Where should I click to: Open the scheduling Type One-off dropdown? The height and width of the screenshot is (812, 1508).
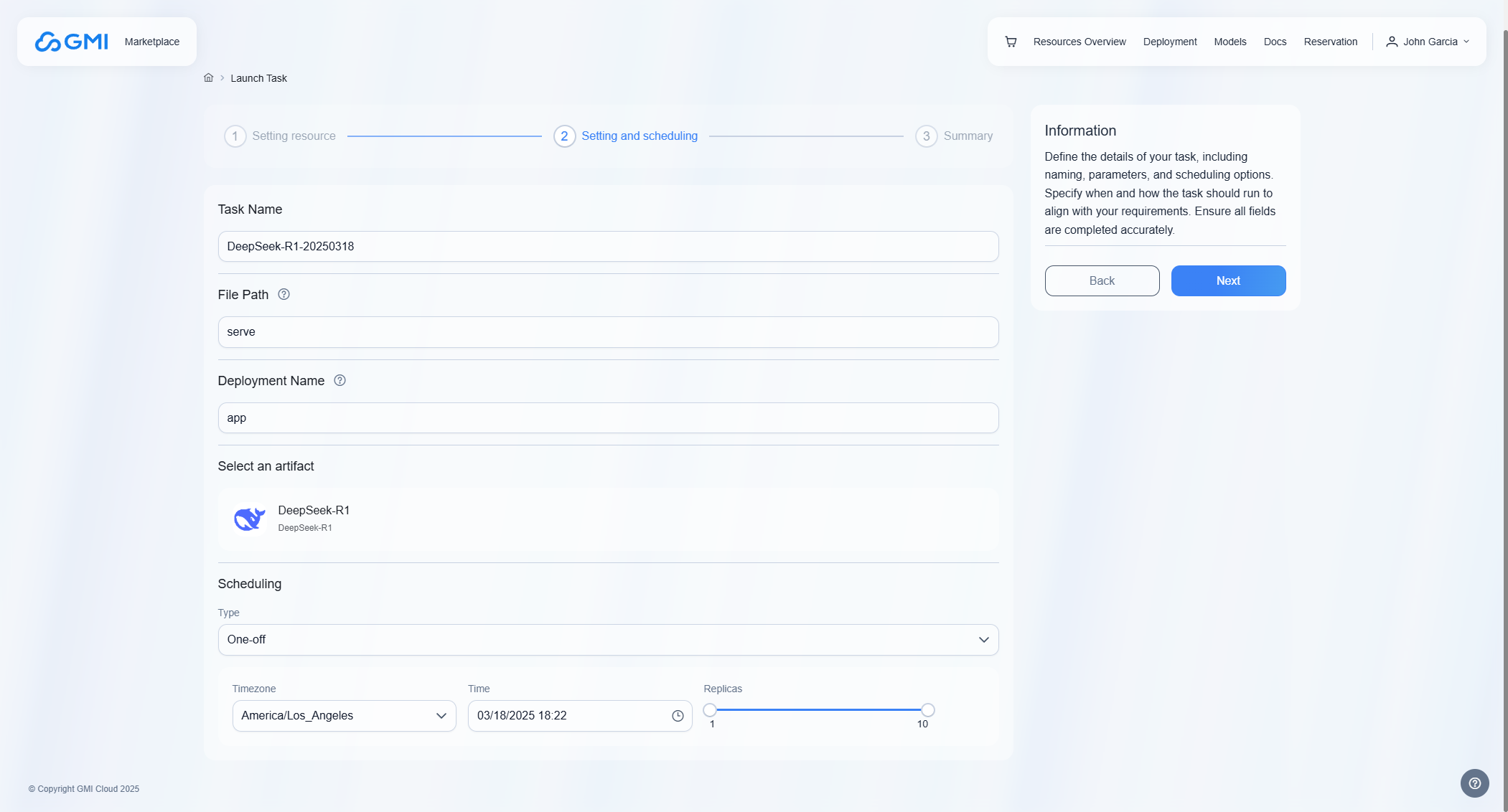tap(608, 640)
